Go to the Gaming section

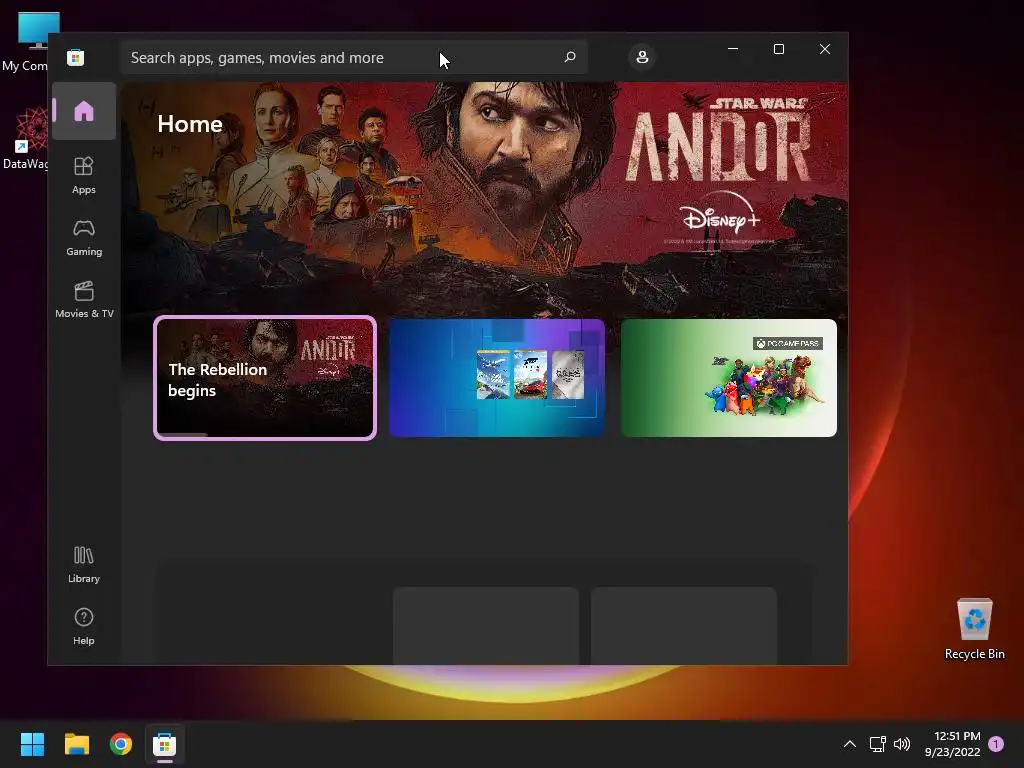coord(84,238)
